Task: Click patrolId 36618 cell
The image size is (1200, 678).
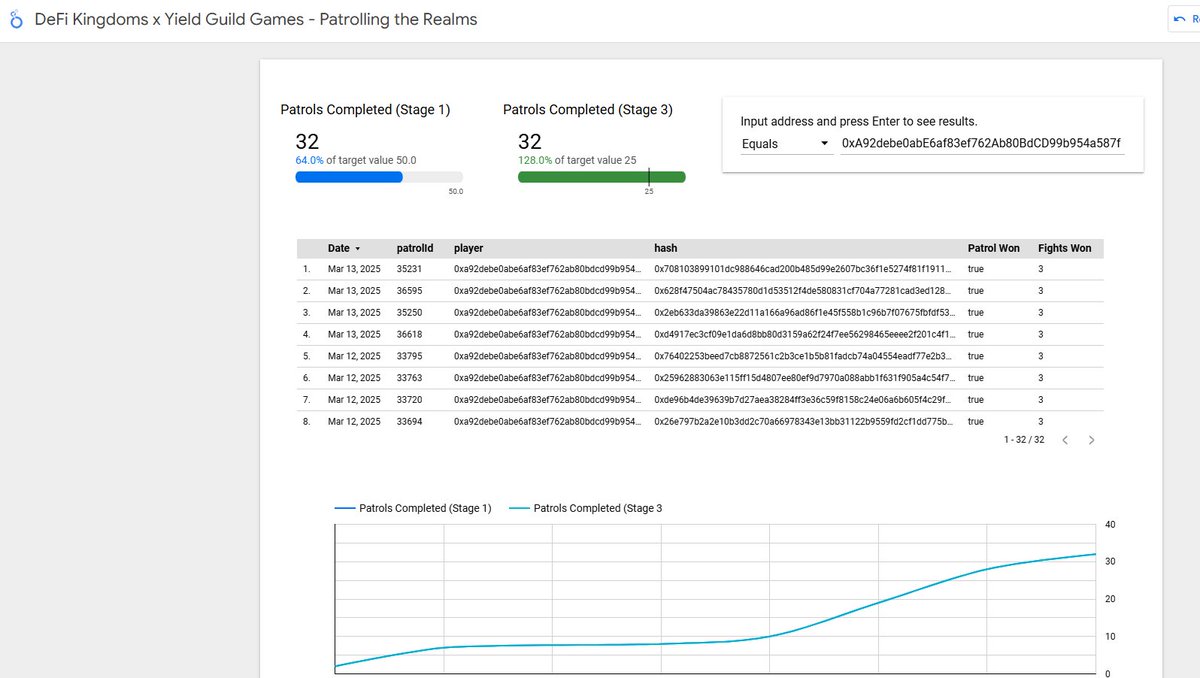Action: [x=409, y=335]
